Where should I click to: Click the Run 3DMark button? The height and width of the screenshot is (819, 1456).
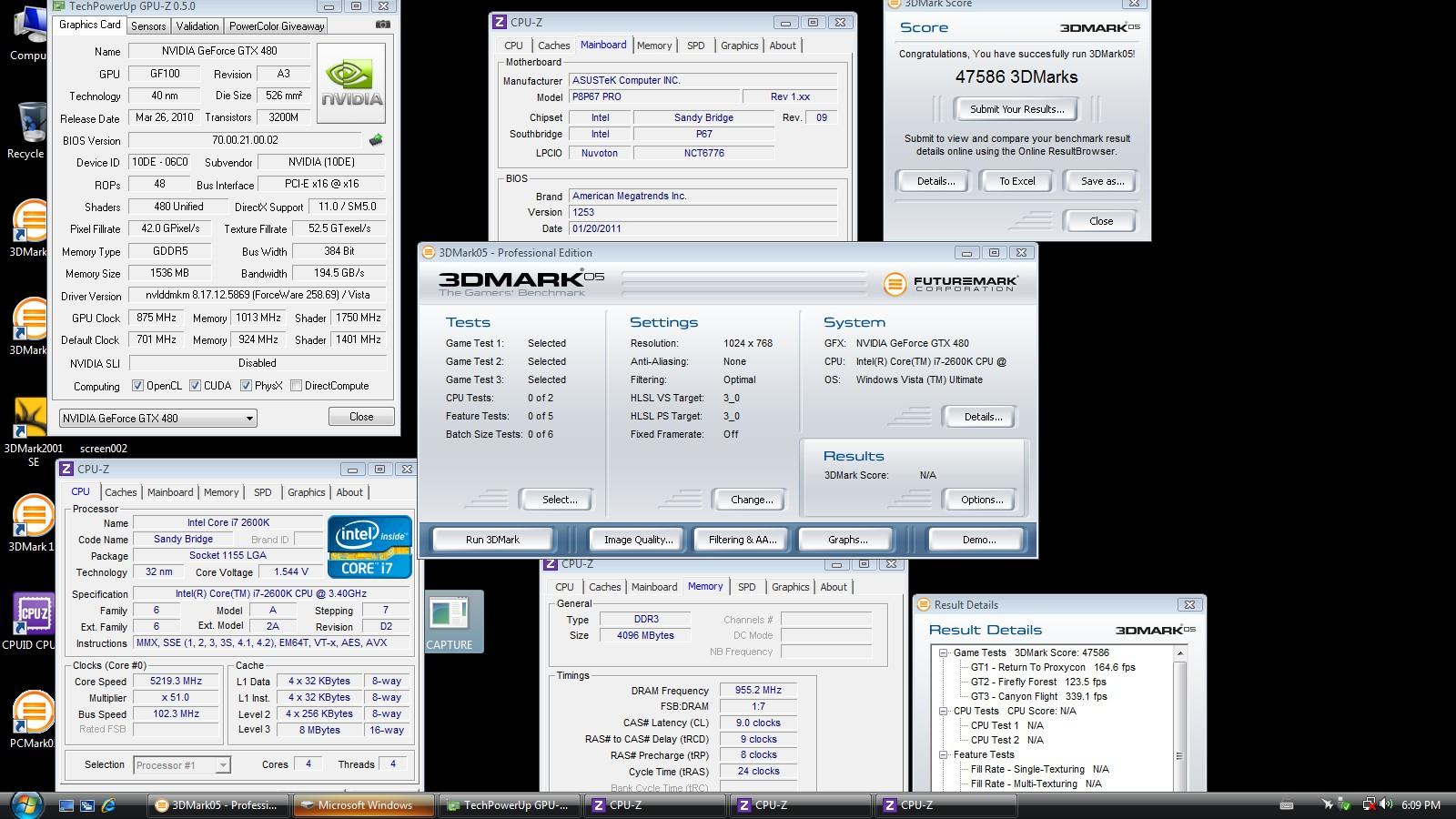click(492, 540)
